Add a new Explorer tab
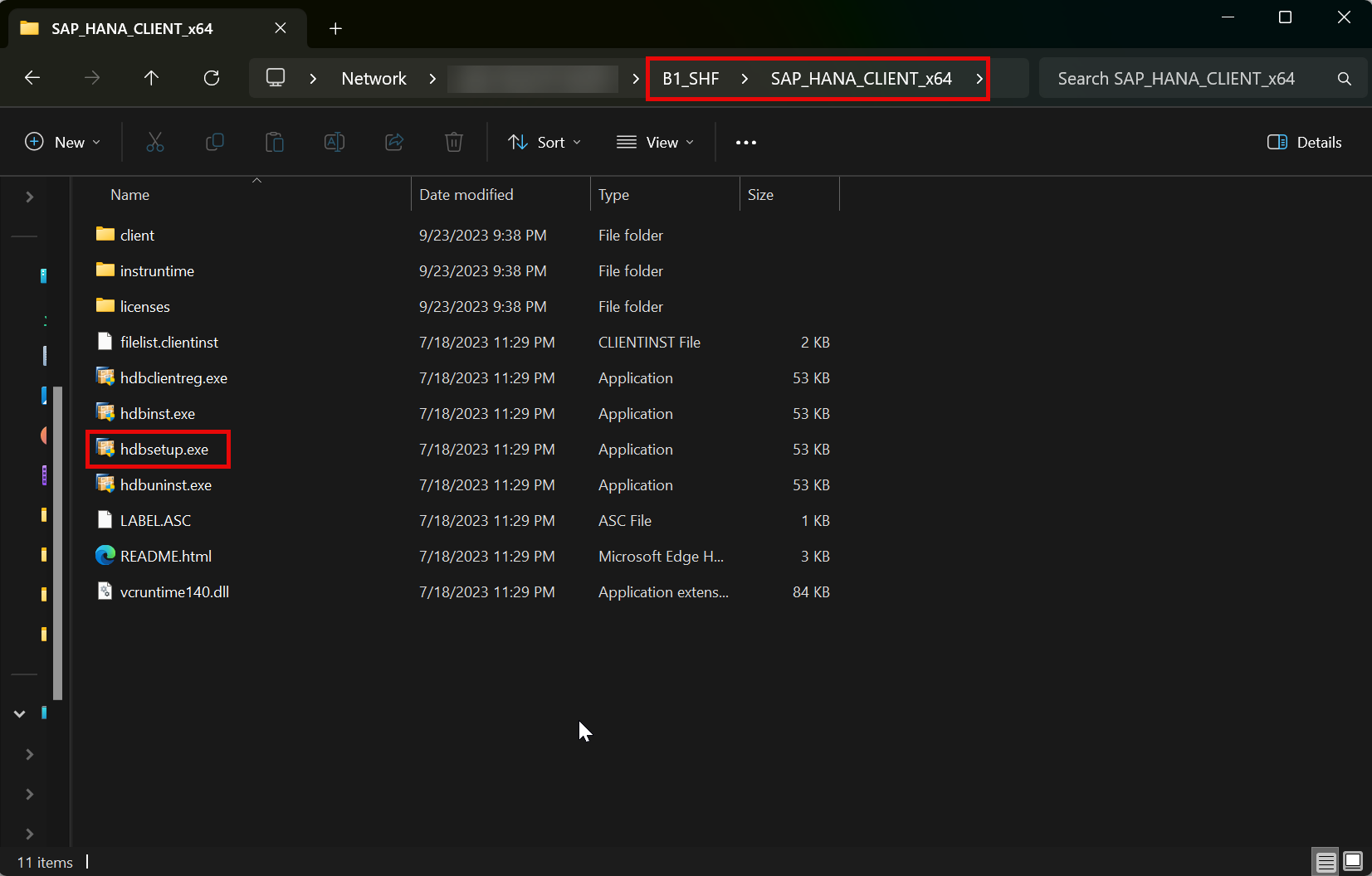The image size is (1372, 876). click(335, 29)
